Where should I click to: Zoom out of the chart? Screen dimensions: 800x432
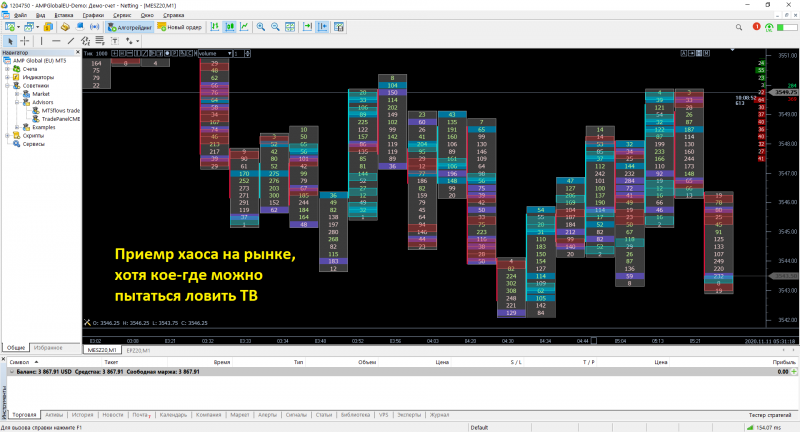276,27
